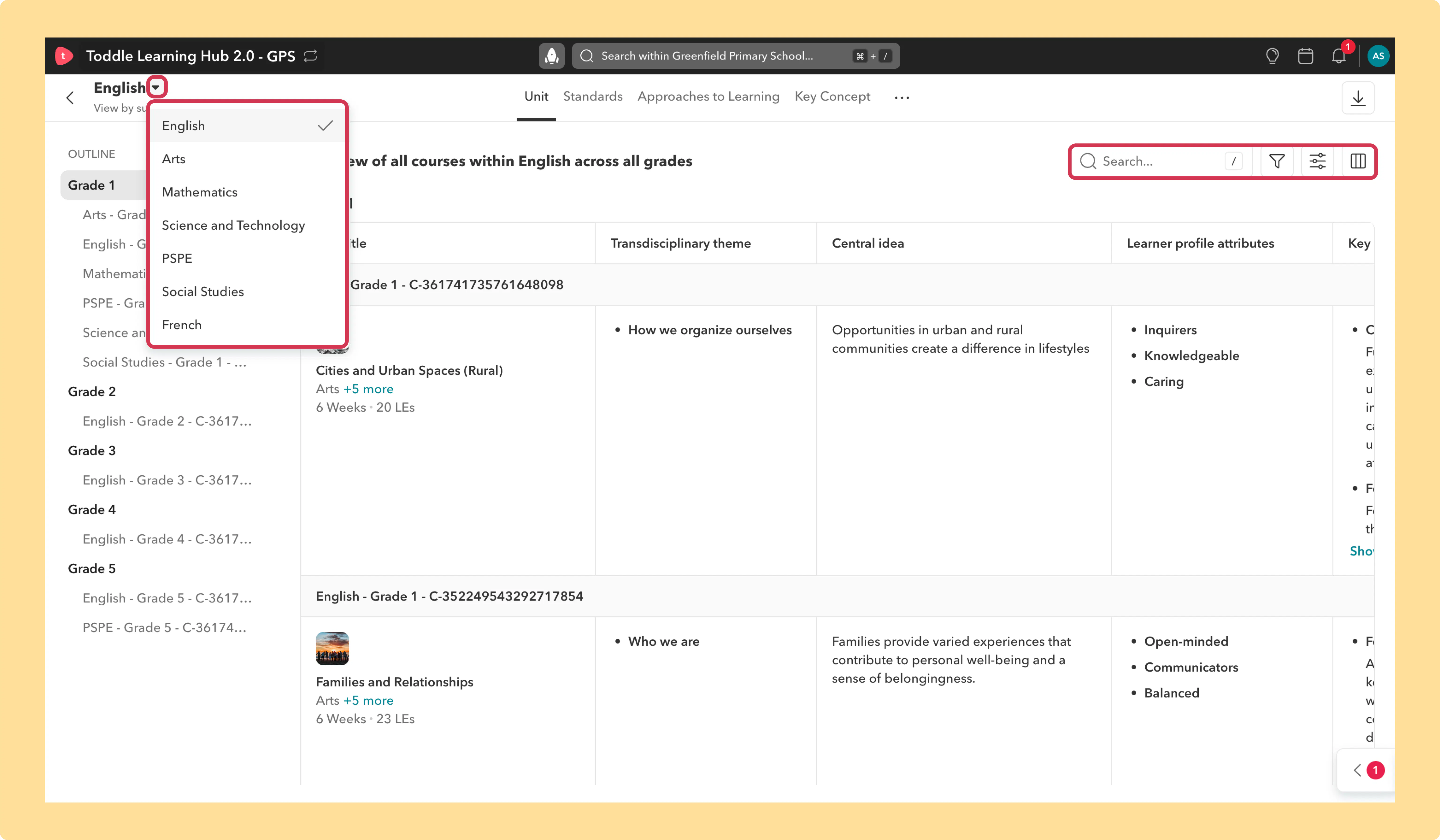Select Grade 1 in the outline

pos(91,185)
